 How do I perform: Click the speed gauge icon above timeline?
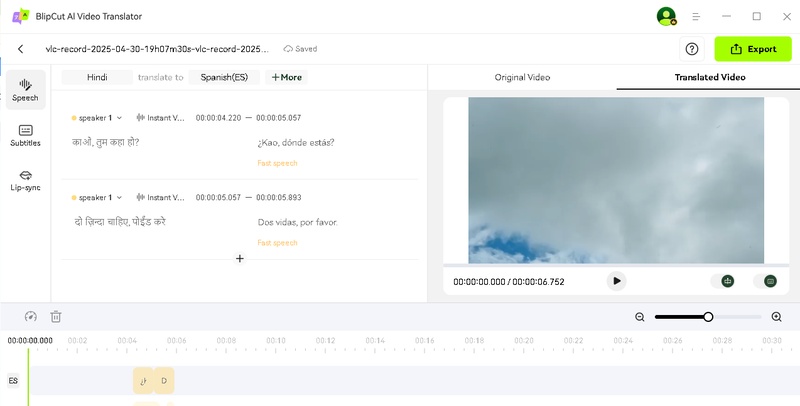pos(30,317)
